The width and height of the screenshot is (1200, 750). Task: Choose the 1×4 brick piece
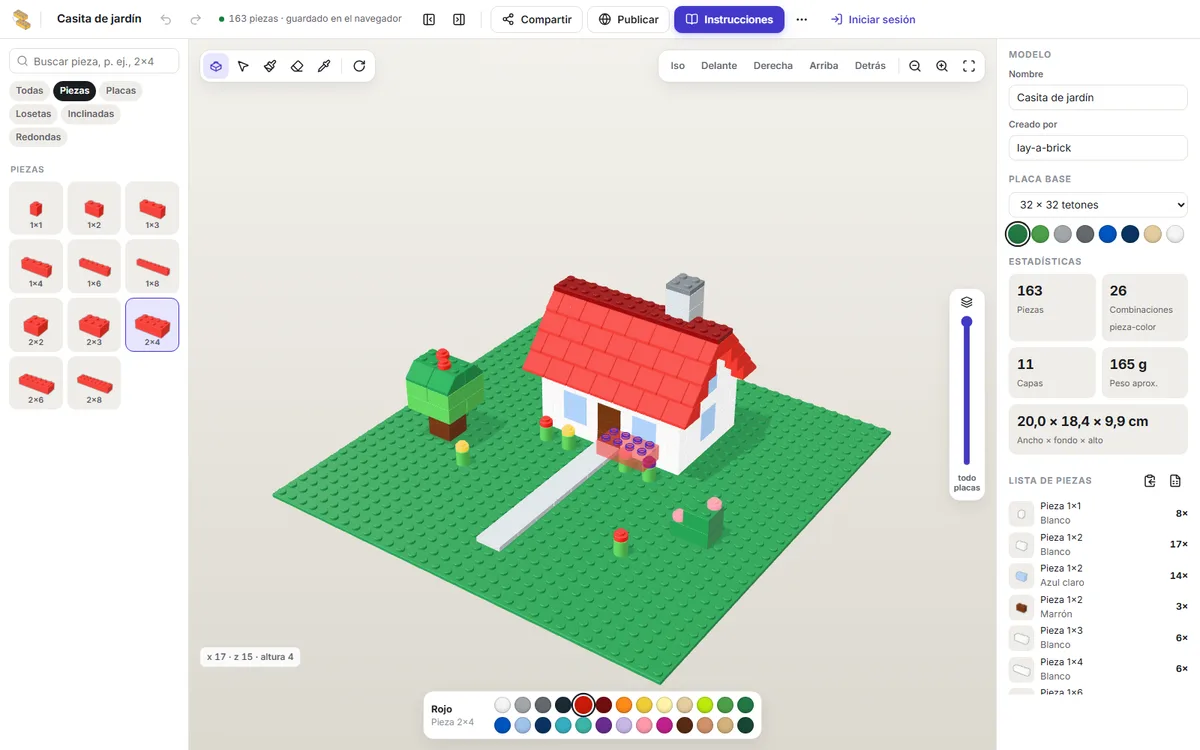click(36, 266)
